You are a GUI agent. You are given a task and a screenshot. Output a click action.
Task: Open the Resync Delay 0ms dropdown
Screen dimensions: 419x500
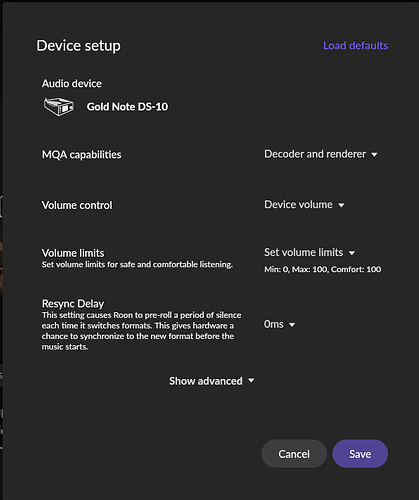(x=279, y=324)
